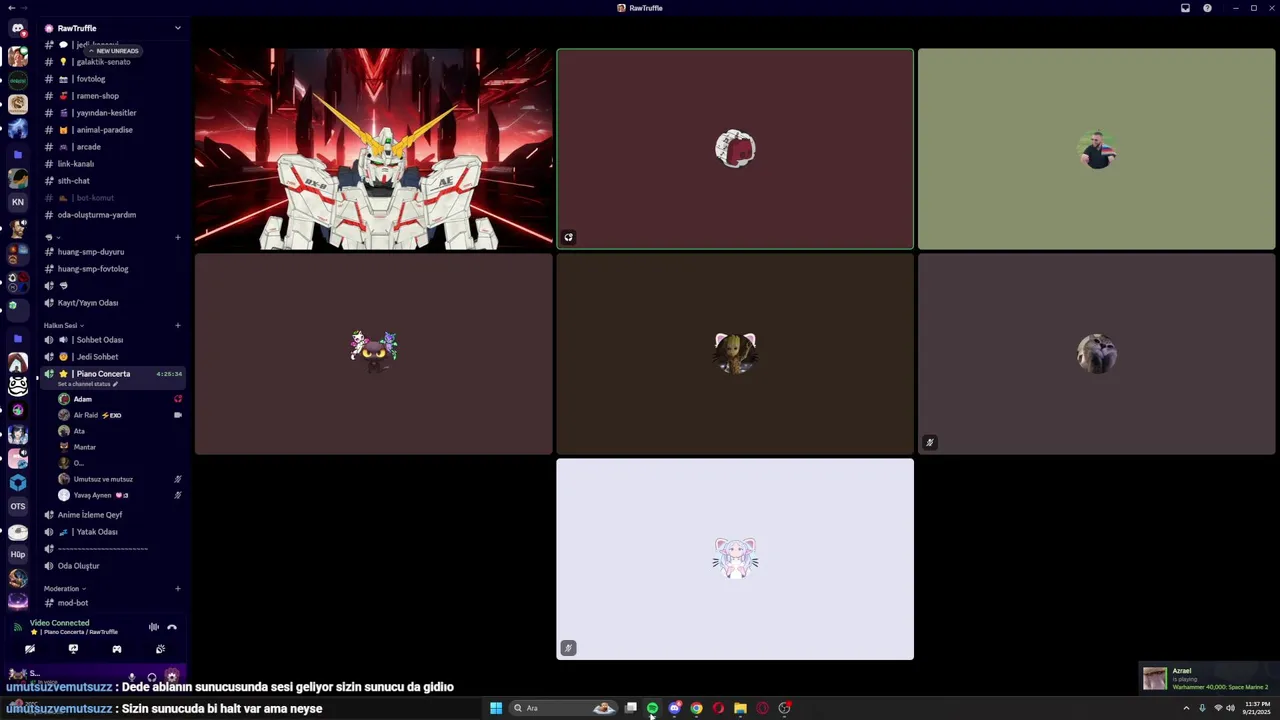Open the panda face server icon
1280x720 pixels.
pos(18,385)
